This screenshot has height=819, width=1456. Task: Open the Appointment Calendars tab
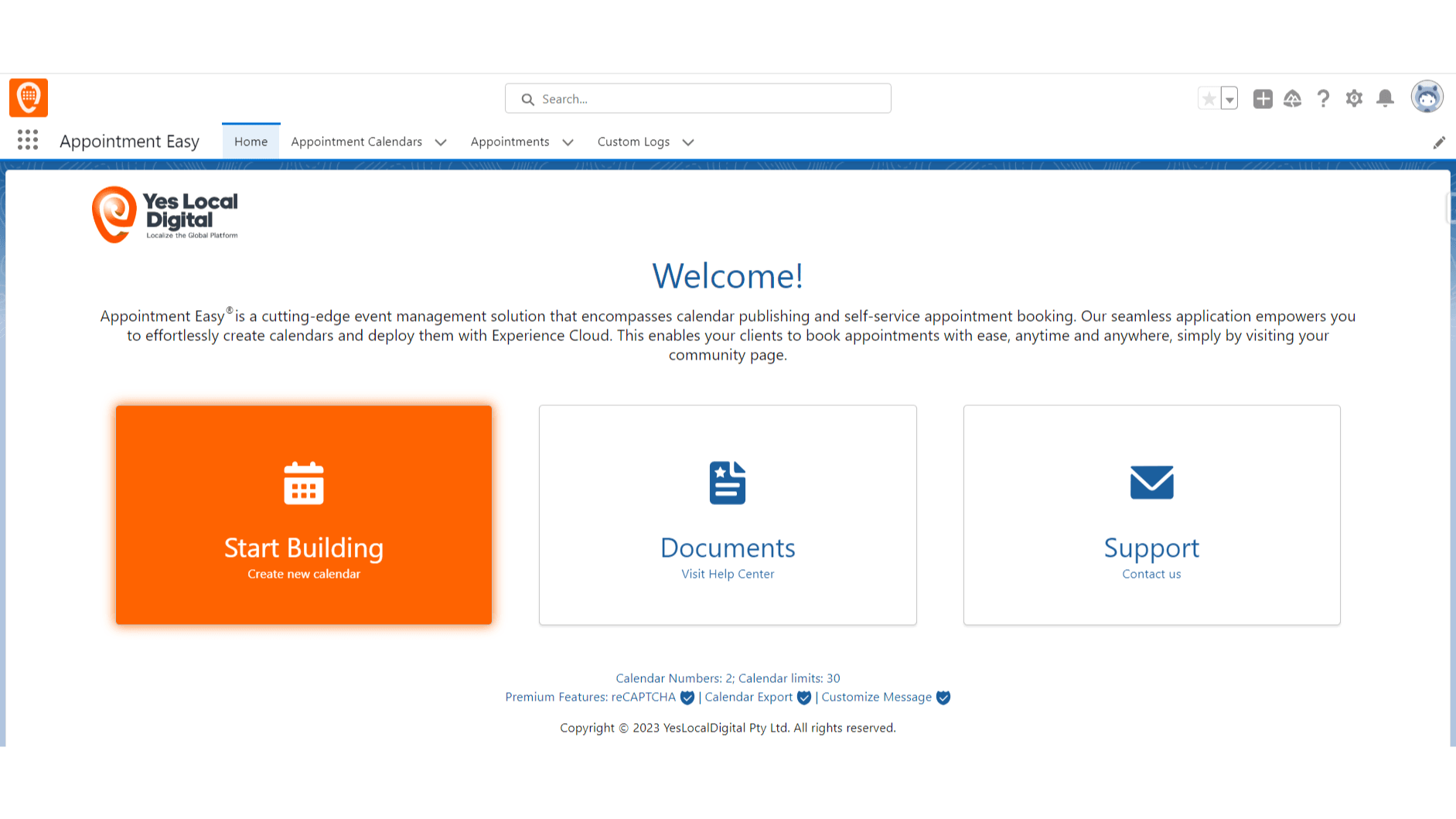coord(356,142)
